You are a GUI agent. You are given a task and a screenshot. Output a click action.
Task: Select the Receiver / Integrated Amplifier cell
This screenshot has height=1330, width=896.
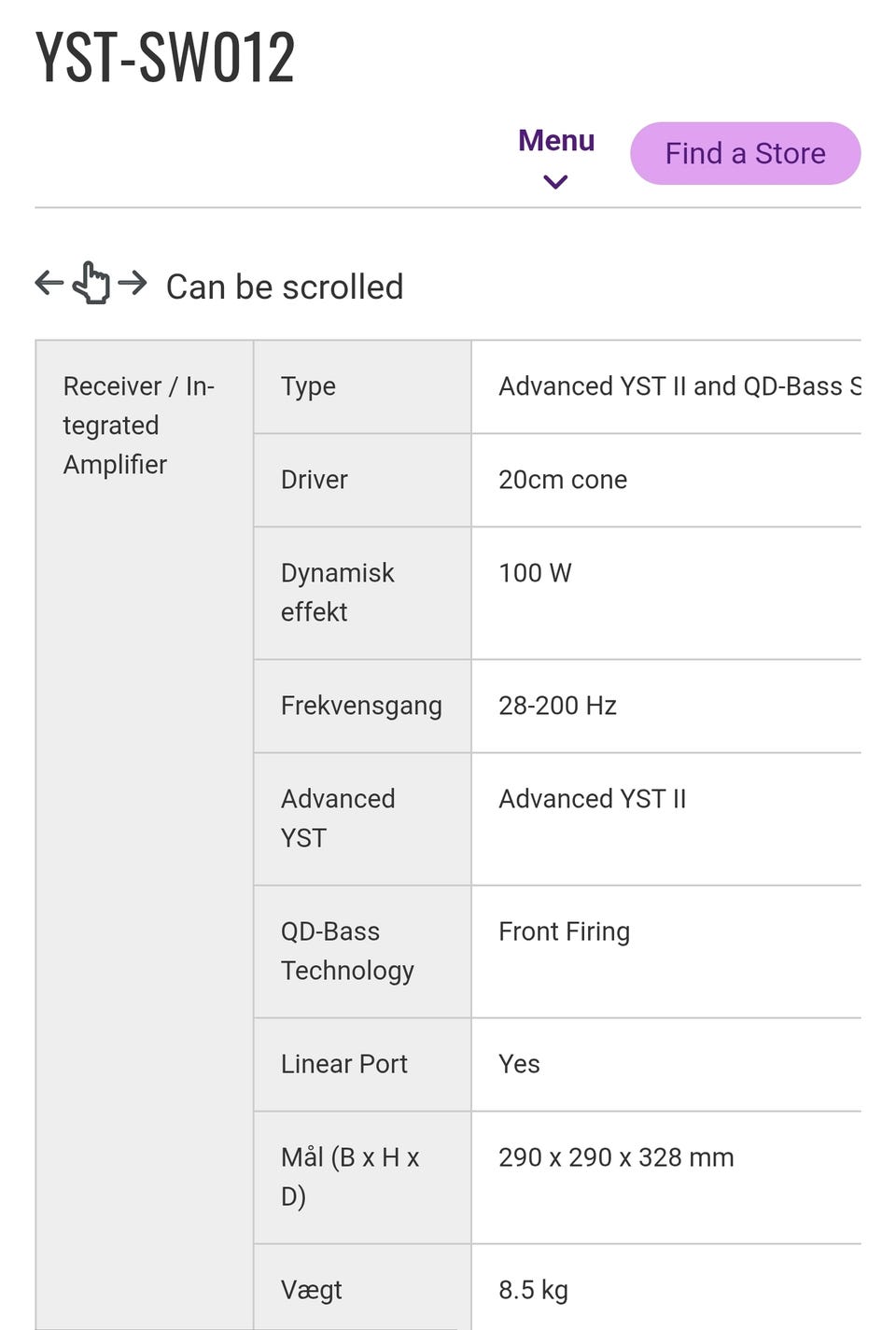138,425
